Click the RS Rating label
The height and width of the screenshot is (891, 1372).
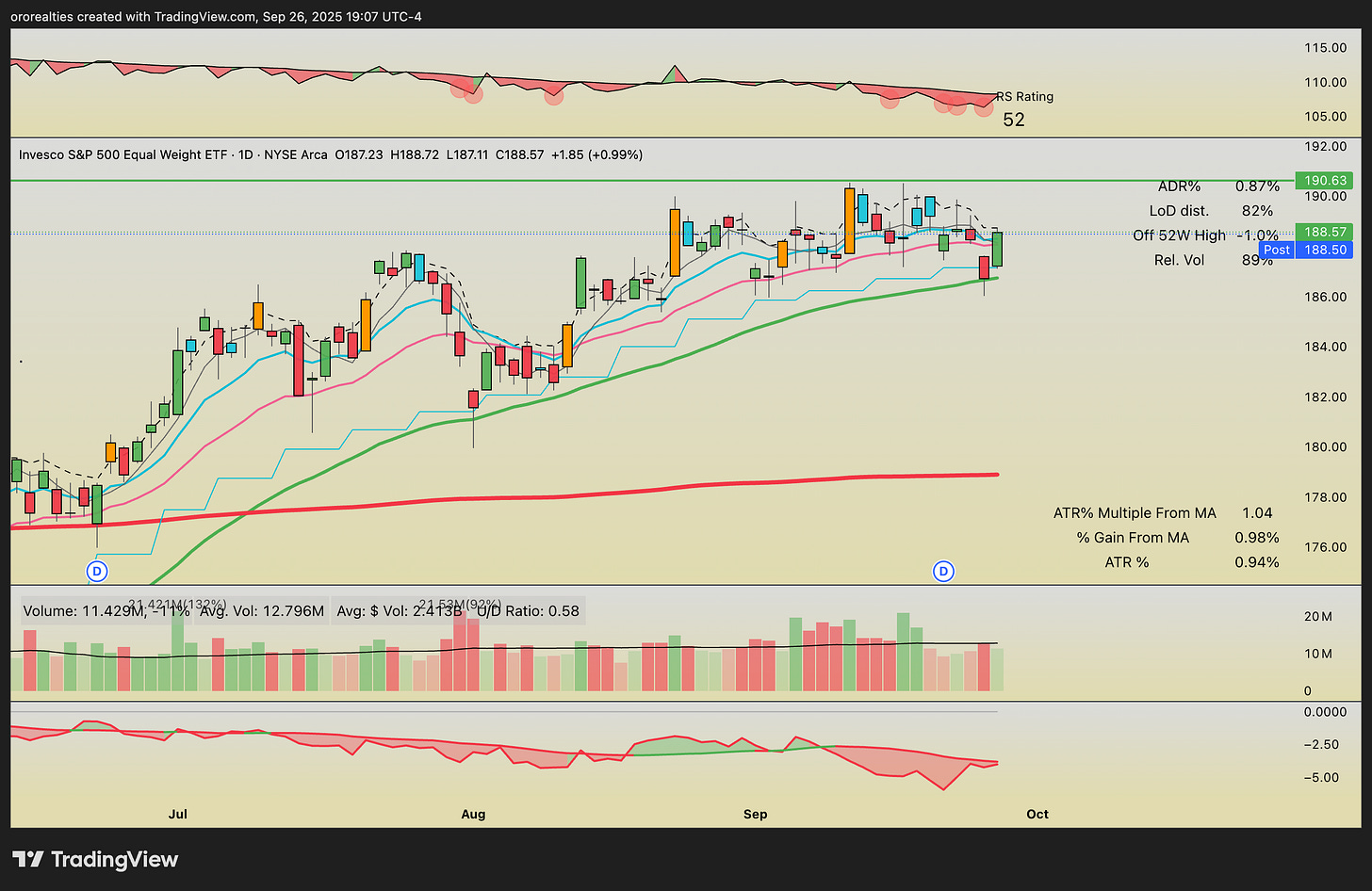point(1025,96)
